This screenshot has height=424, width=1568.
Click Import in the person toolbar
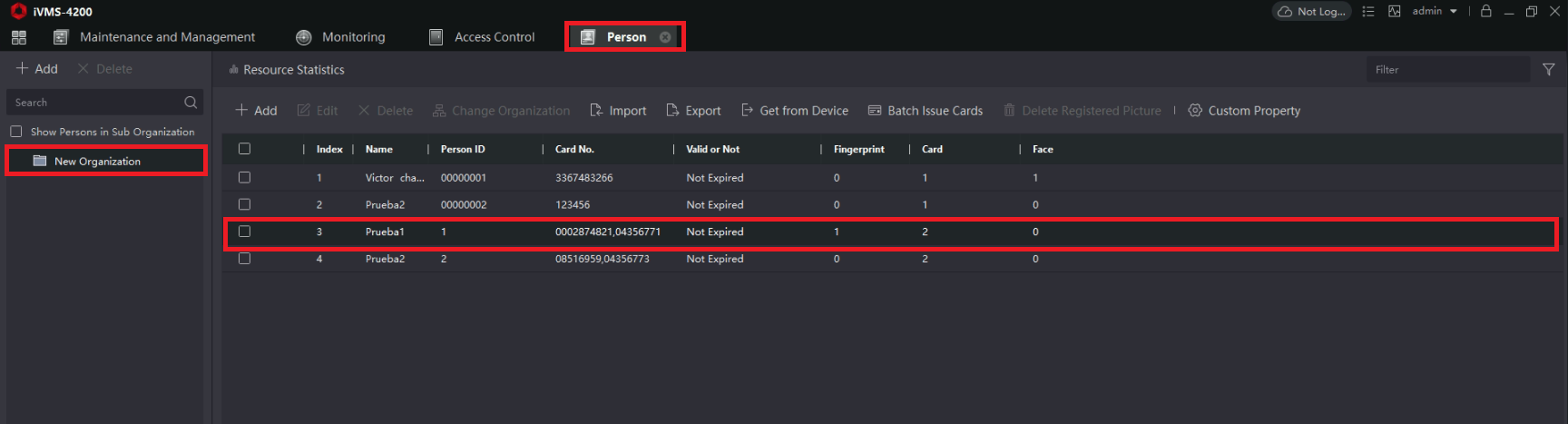(x=618, y=111)
